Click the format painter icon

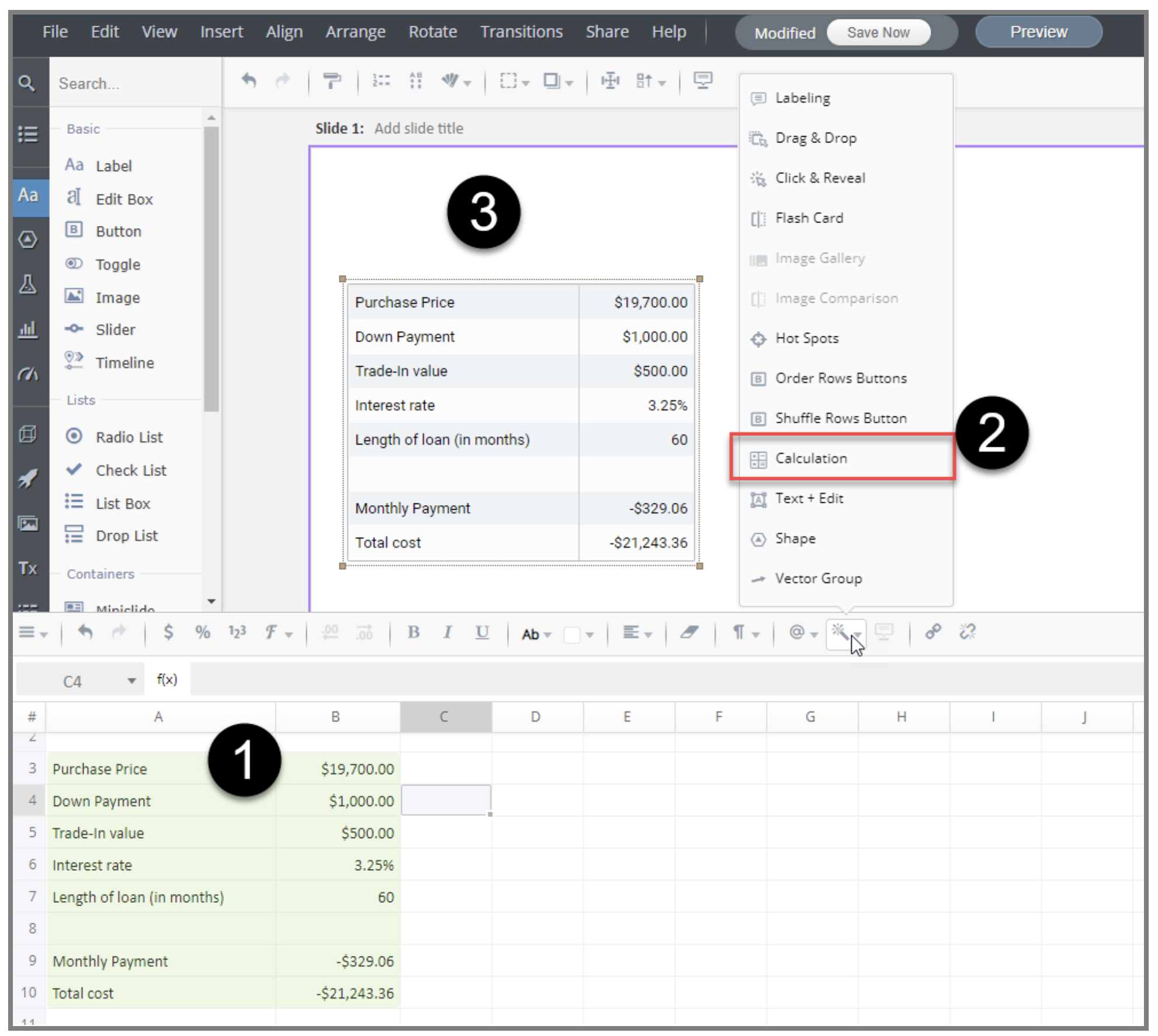(x=332, y=81)
